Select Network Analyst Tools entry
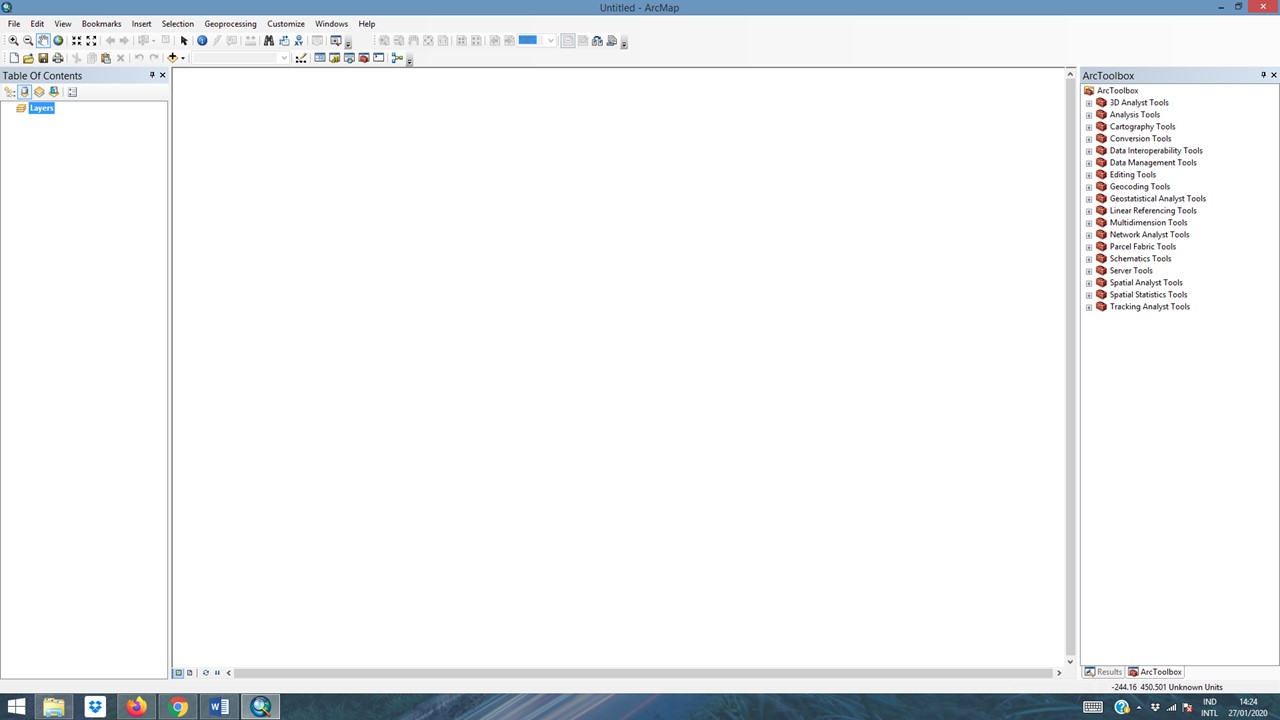Screen dimensions: 1280x720 coord(1149,235)
